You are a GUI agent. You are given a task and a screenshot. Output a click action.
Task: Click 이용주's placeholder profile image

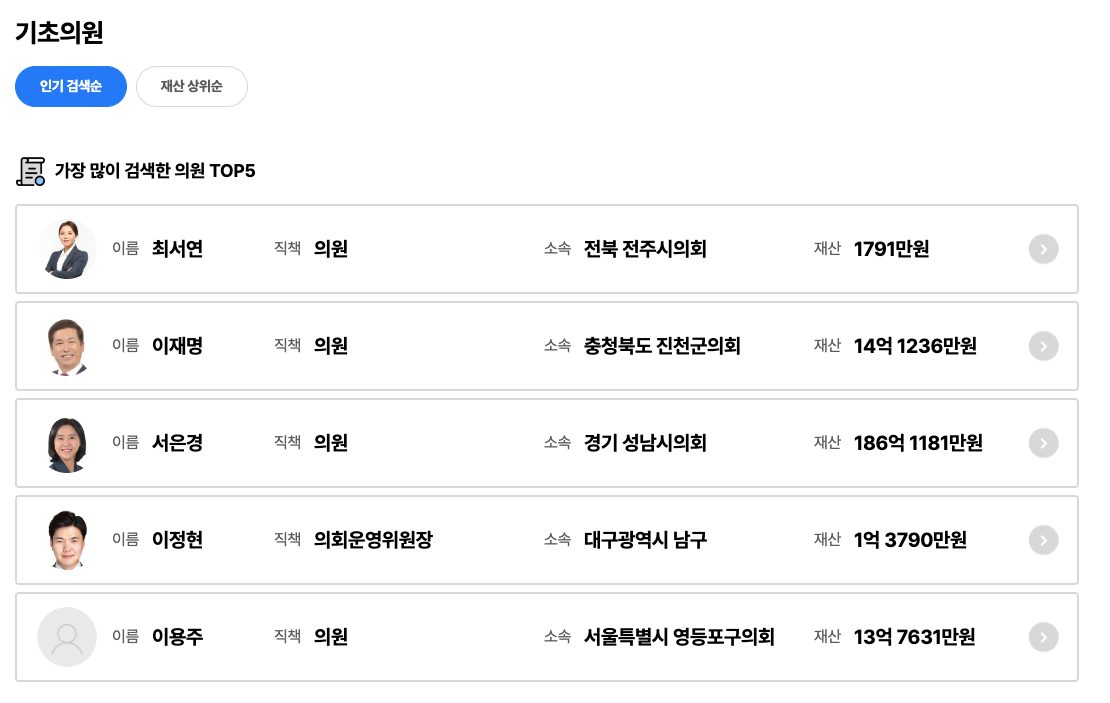67,637
